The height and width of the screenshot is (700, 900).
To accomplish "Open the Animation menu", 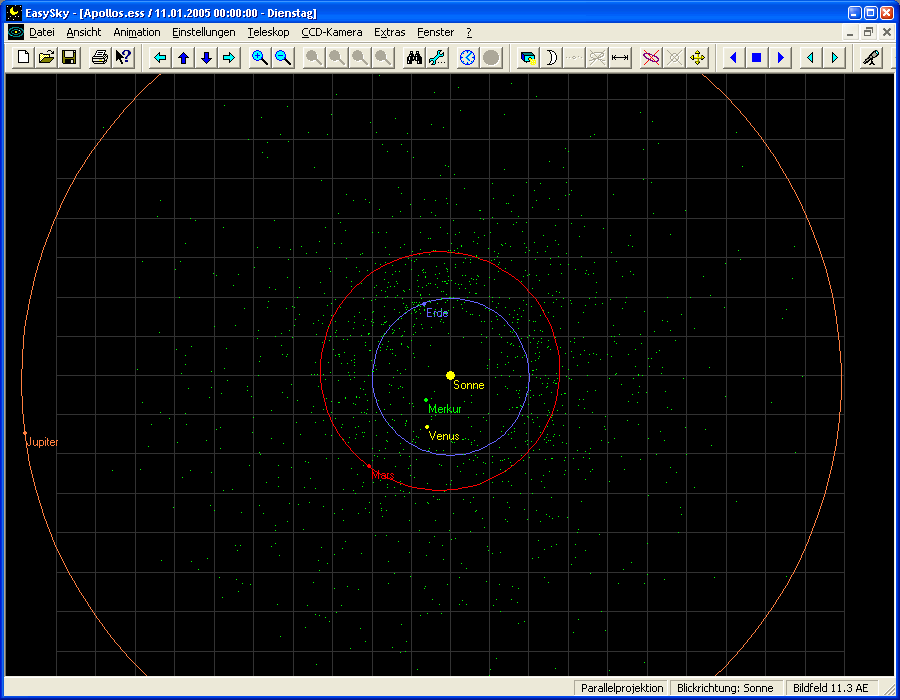I will click(136, 32).
